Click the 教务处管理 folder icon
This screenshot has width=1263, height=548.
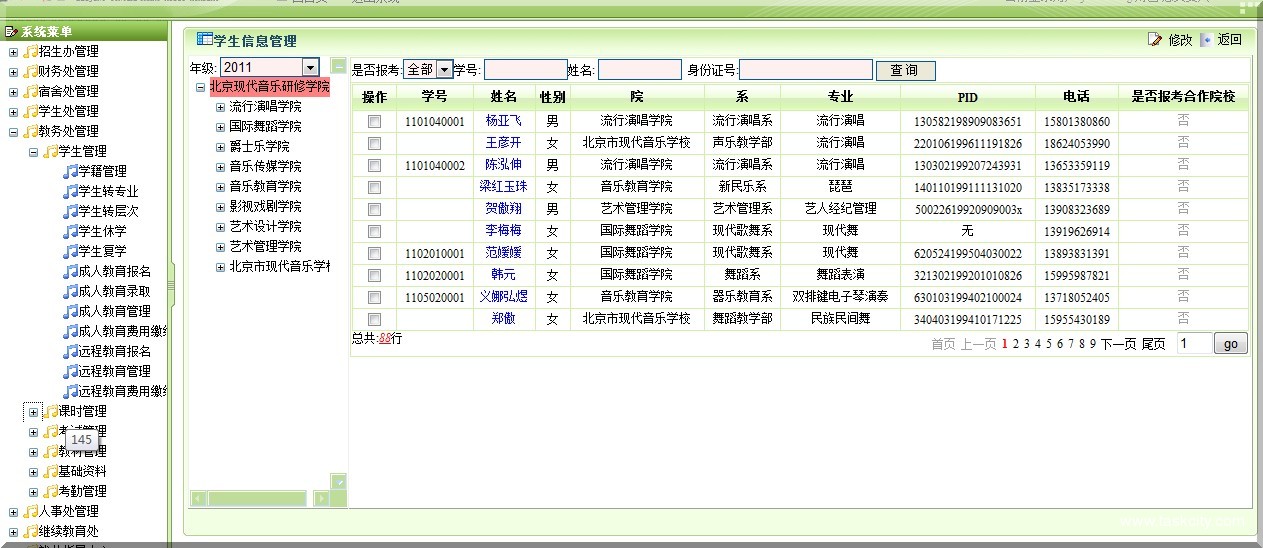point(30,131)
